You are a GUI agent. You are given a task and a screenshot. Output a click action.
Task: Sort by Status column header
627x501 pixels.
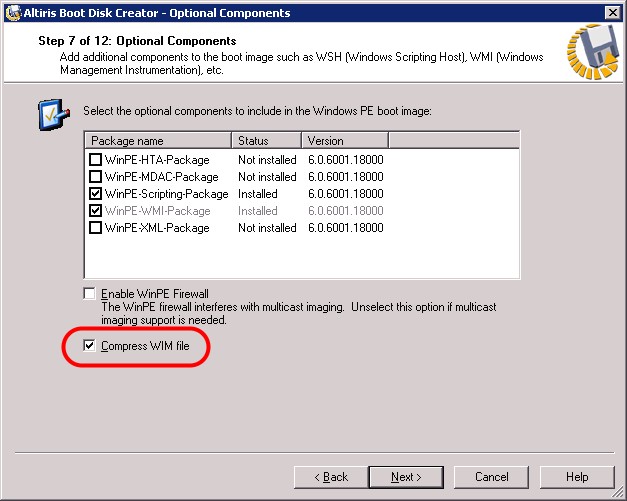(266, 141)
